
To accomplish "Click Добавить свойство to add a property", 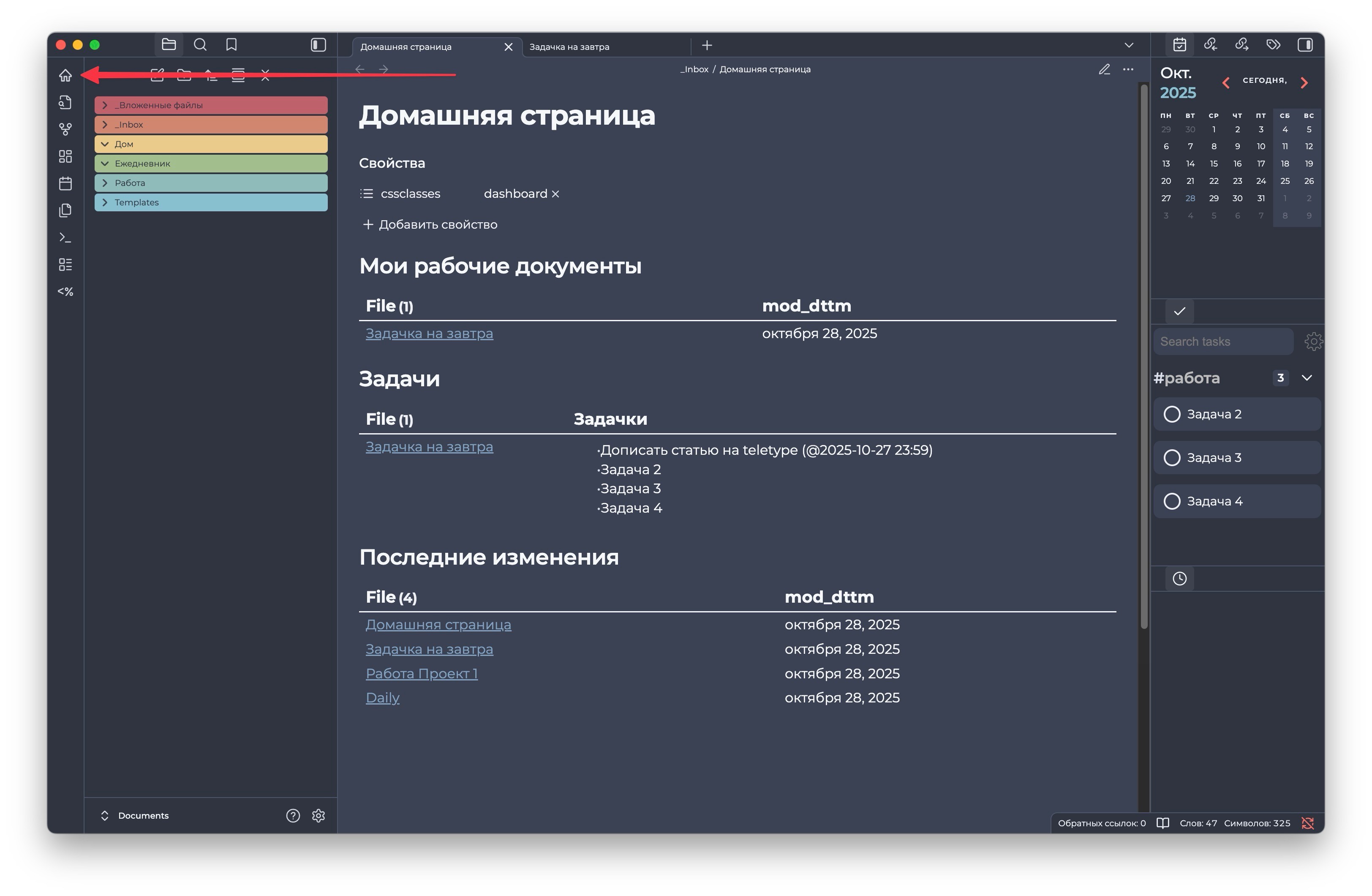I will point(430,224).
